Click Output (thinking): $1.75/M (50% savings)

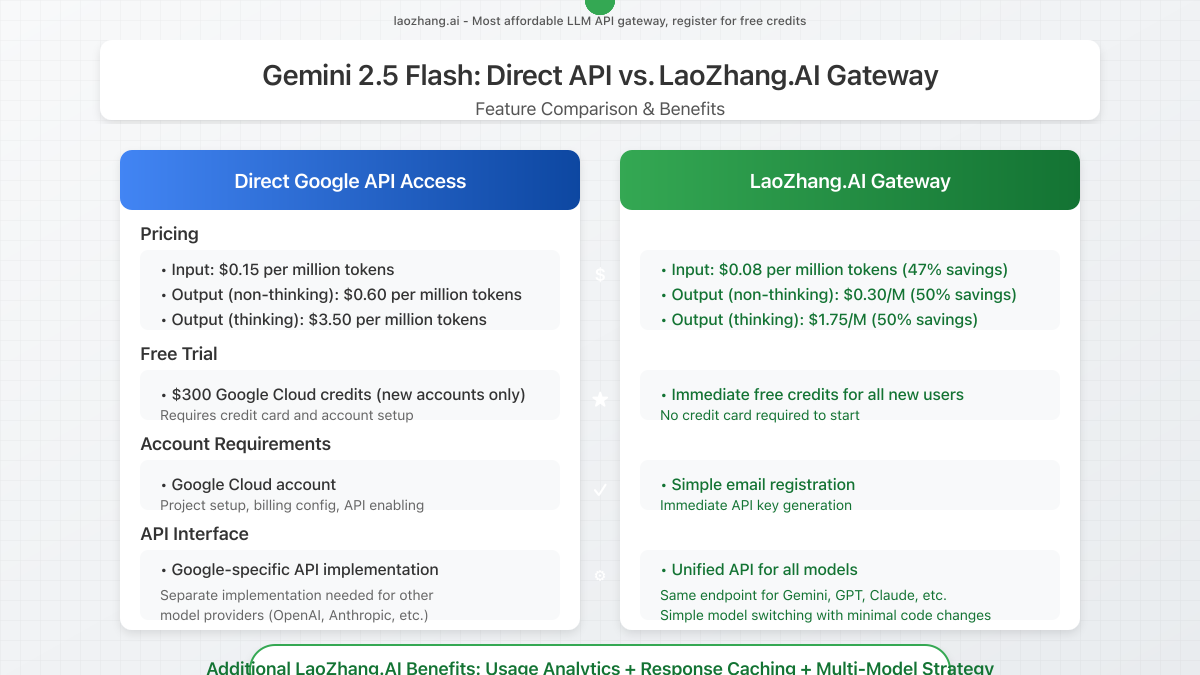click(x=819, y=320)
